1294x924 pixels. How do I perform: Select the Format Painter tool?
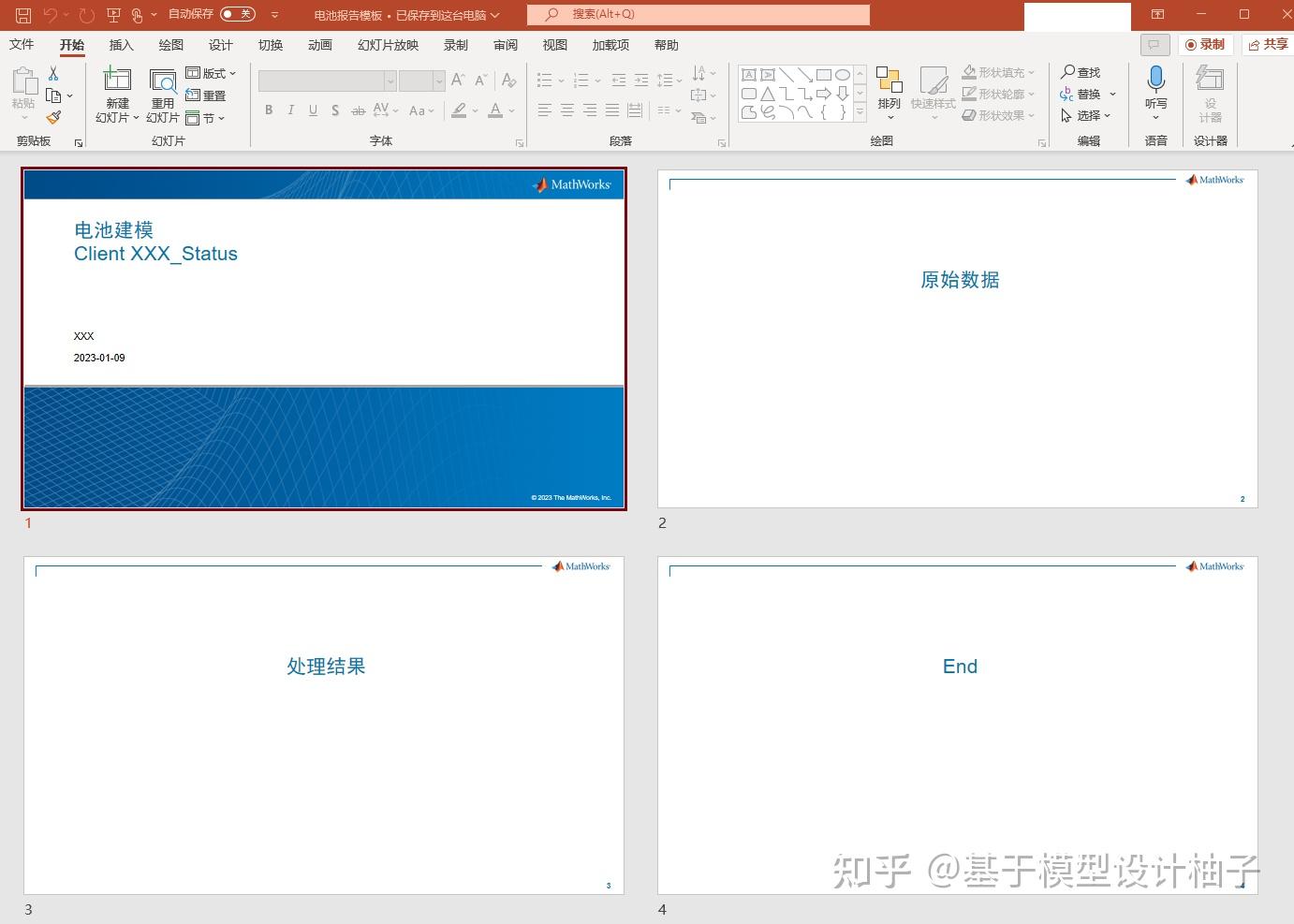pos(53,117)
